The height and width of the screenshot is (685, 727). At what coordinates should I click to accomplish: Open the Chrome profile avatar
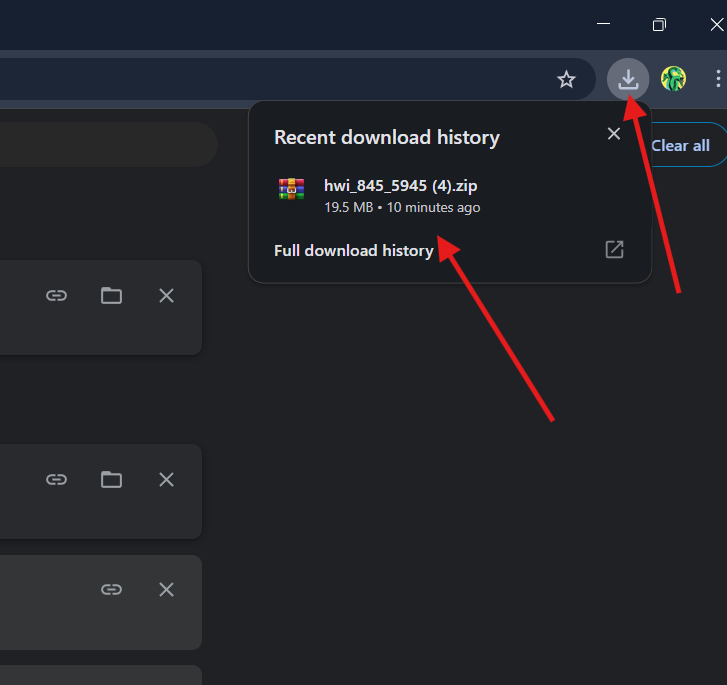(673, 80)
